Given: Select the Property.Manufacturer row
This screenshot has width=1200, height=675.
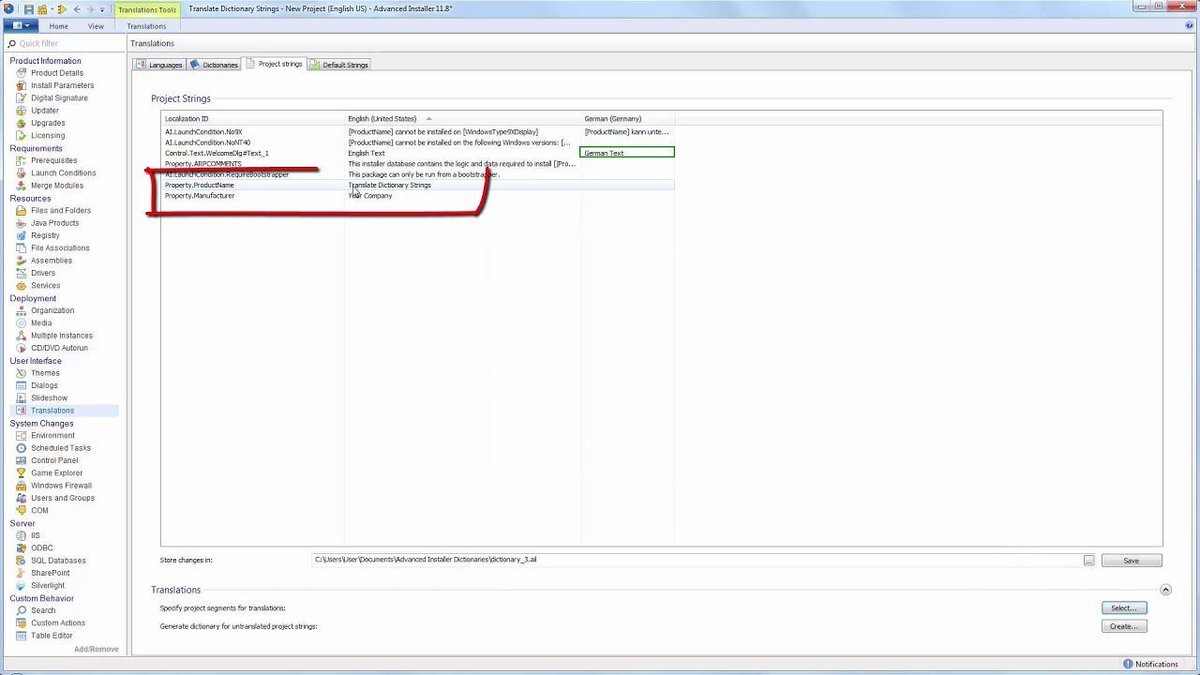Looking at the screenshot, I should (418, 196).
